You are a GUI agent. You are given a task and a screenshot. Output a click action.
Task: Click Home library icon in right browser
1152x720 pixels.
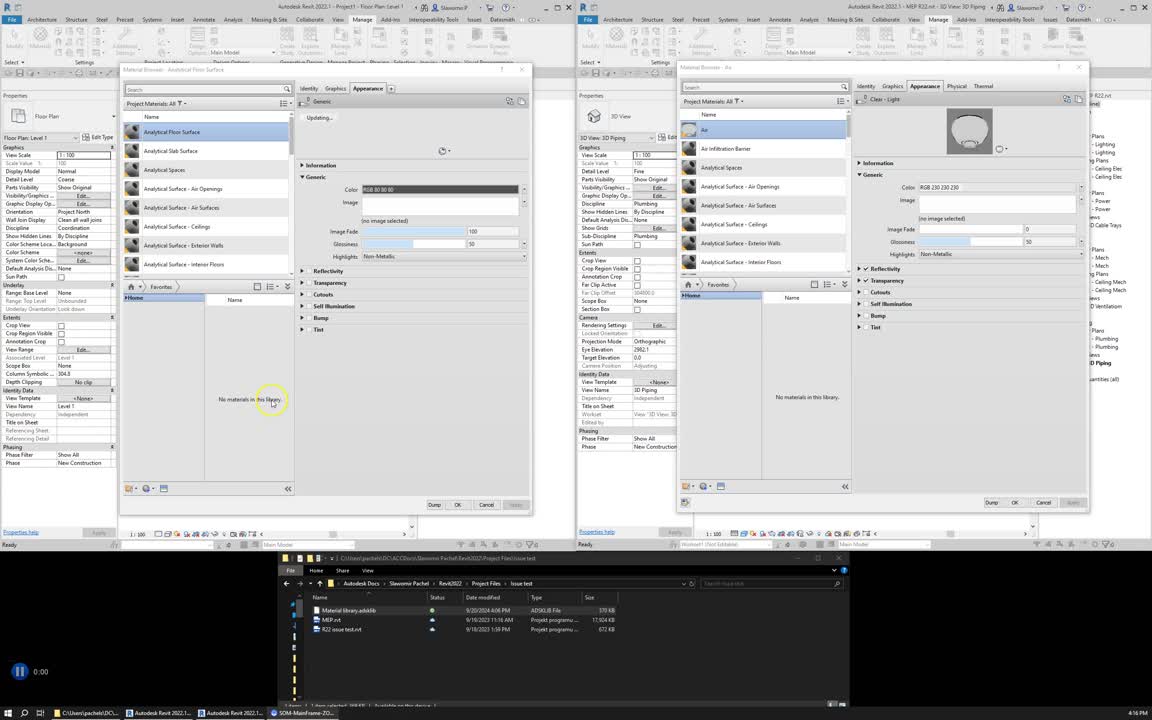(x=688, y=284)
